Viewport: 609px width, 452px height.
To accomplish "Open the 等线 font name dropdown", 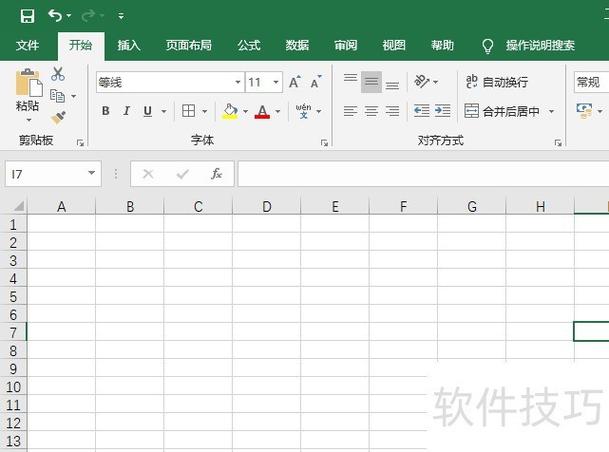I will click(238, 82).
